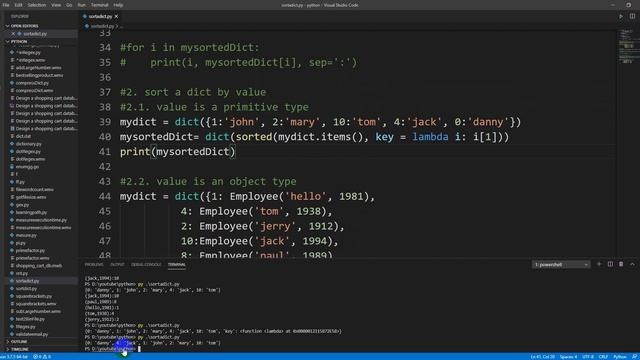
Task: Add a new terminal with plus icon
Action: pyautogui.click(x=599, y=264)
